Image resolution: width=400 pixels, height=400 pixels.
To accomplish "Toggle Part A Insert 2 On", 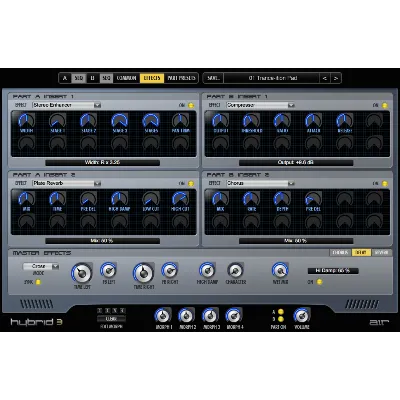I will [191, 184].
